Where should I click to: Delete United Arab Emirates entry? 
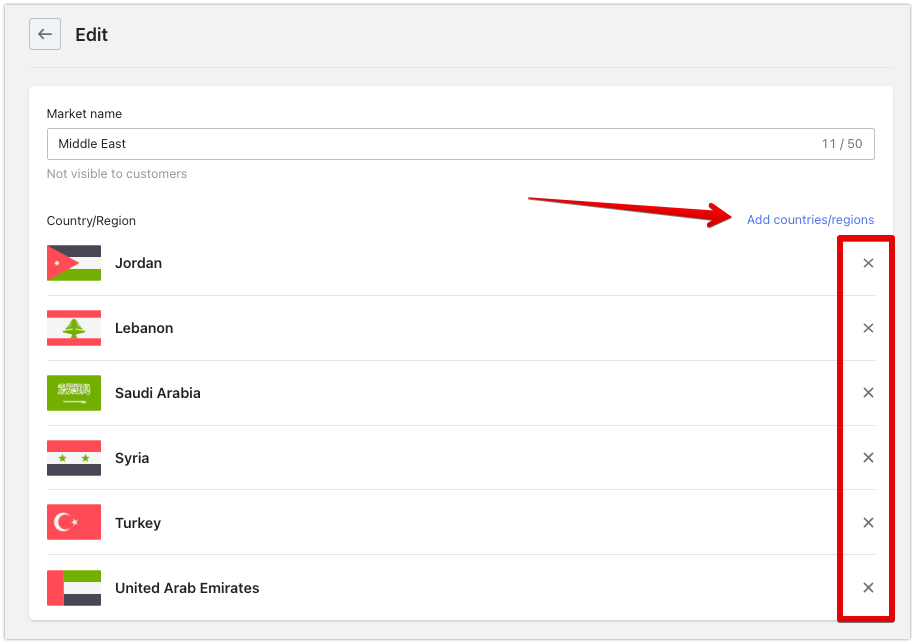tap(868, 587)
